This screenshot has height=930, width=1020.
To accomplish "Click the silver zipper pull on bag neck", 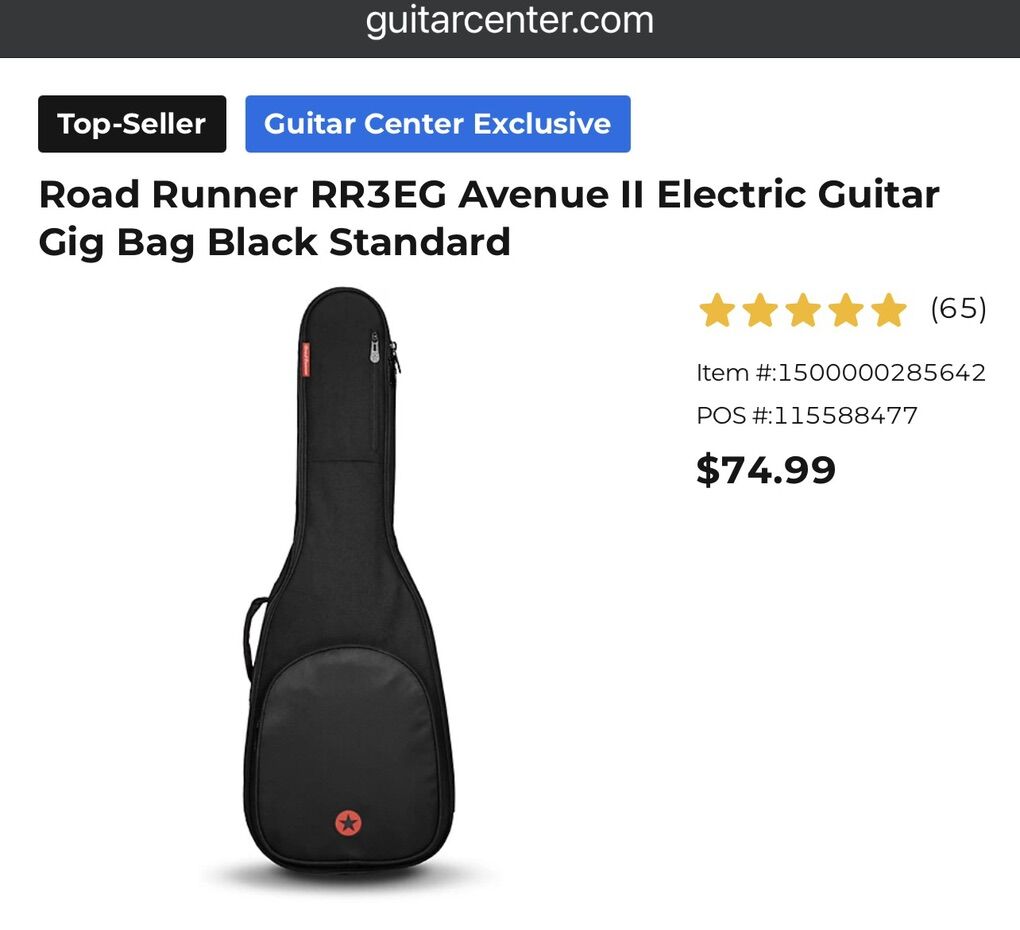I will [x=375, y=347].
